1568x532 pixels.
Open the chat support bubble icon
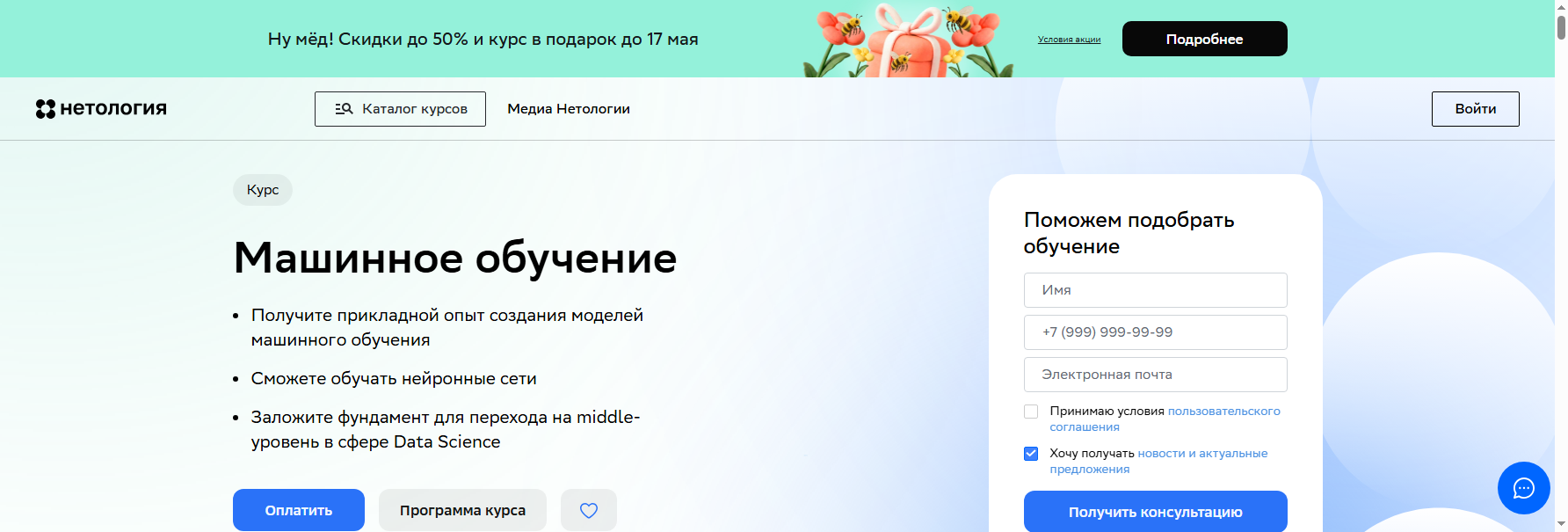1523,488
